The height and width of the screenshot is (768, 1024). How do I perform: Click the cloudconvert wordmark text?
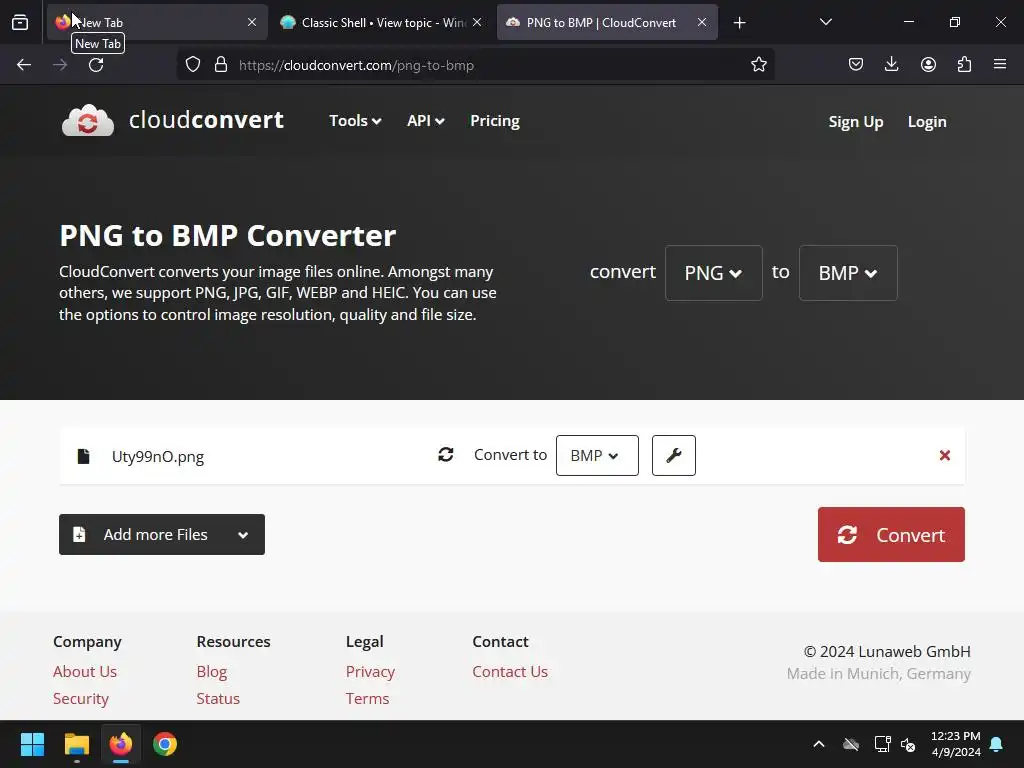[206, 120]
